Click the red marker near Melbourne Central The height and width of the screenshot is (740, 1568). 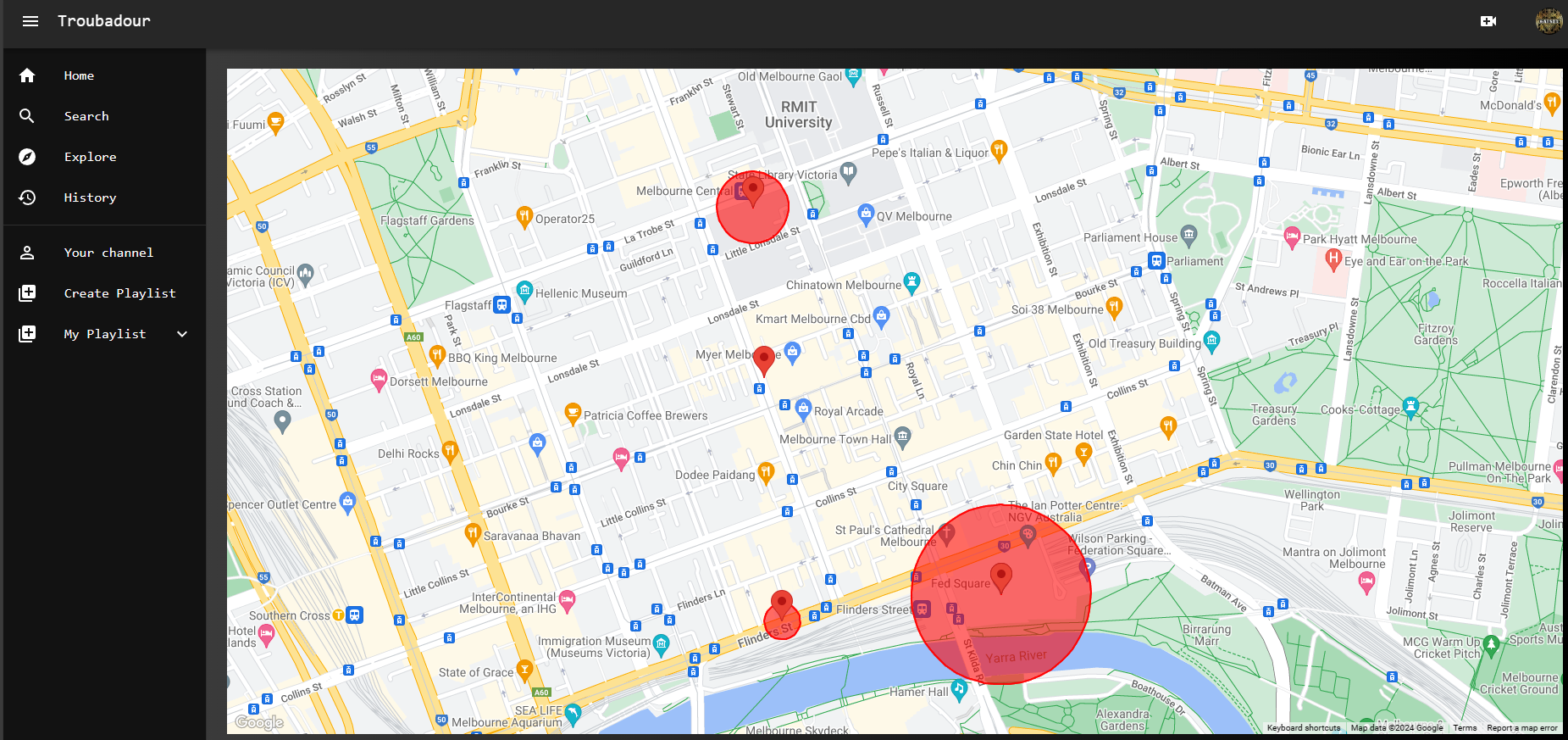pos(752,193)
